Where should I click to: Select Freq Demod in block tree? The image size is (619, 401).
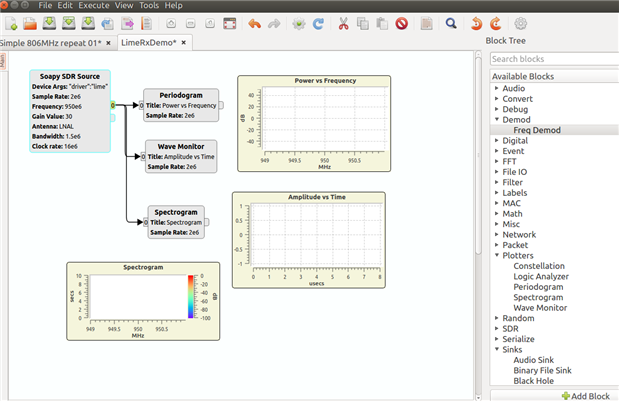537,130
